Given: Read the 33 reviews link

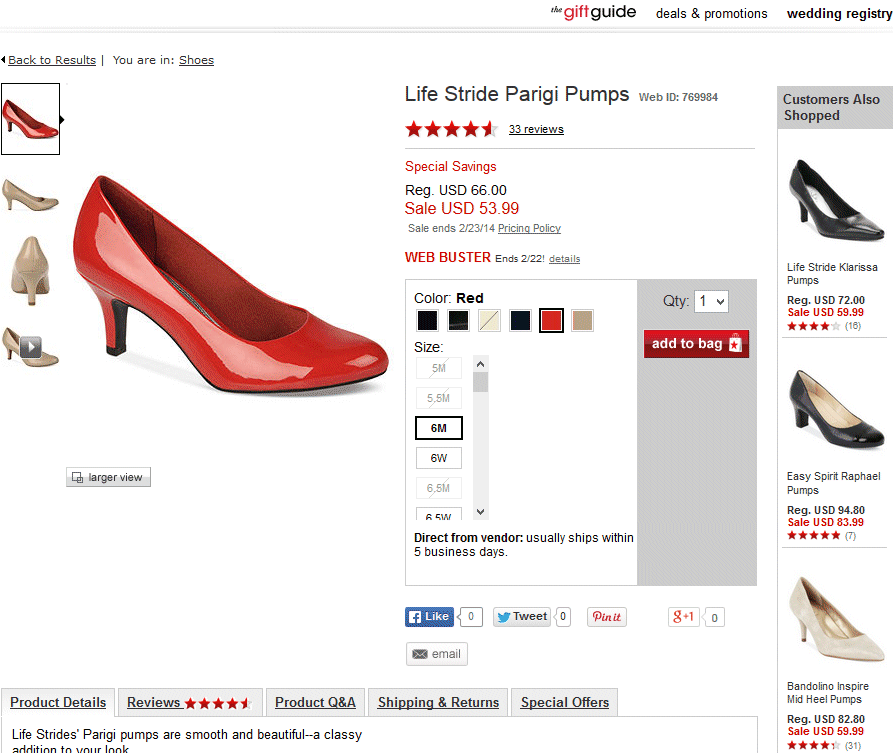Looking at the screenshot, I should click(536, 129).
